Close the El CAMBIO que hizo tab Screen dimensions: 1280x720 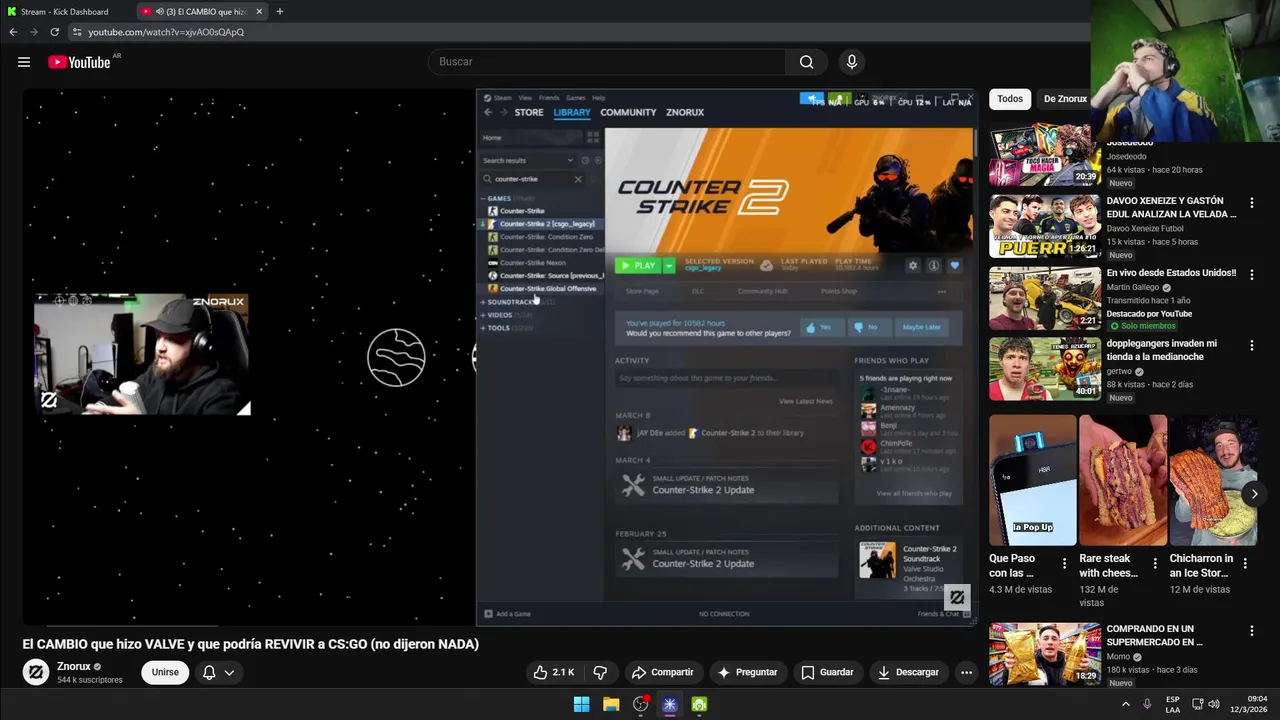[259, 12]
